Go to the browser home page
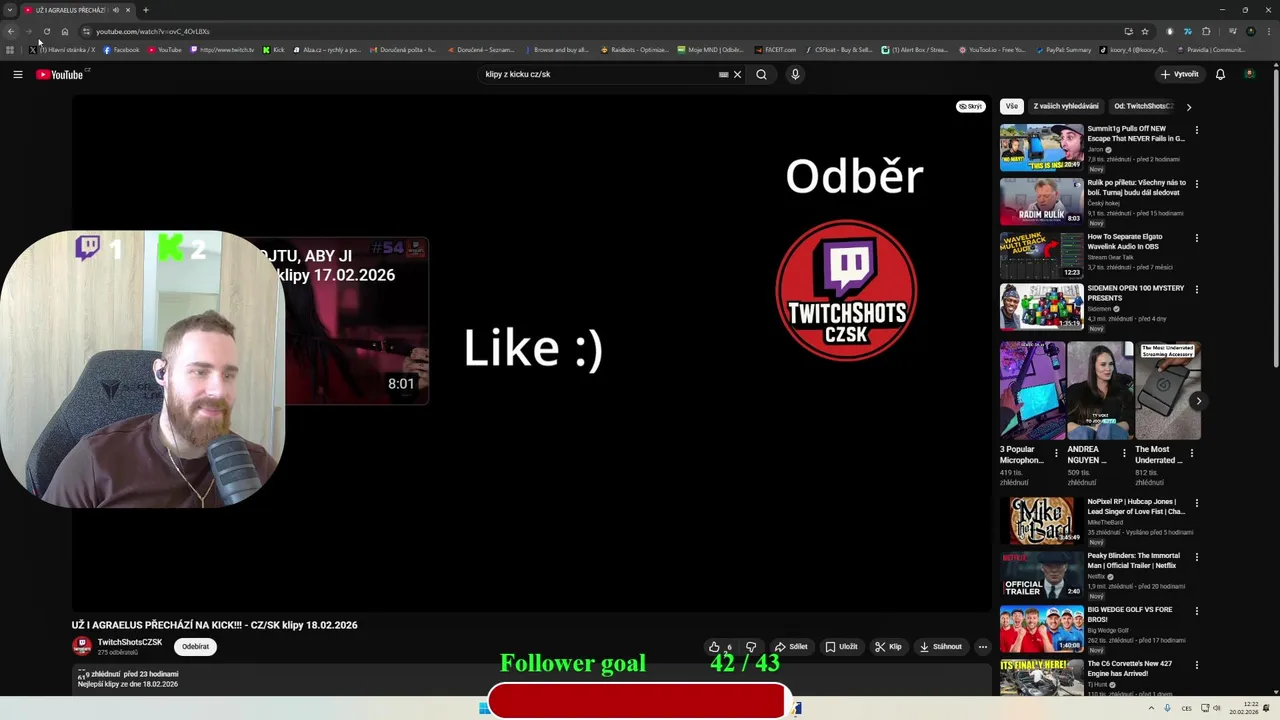Image resolution: width=1280 pixels, height=720 pixels. tap(65, 31)
